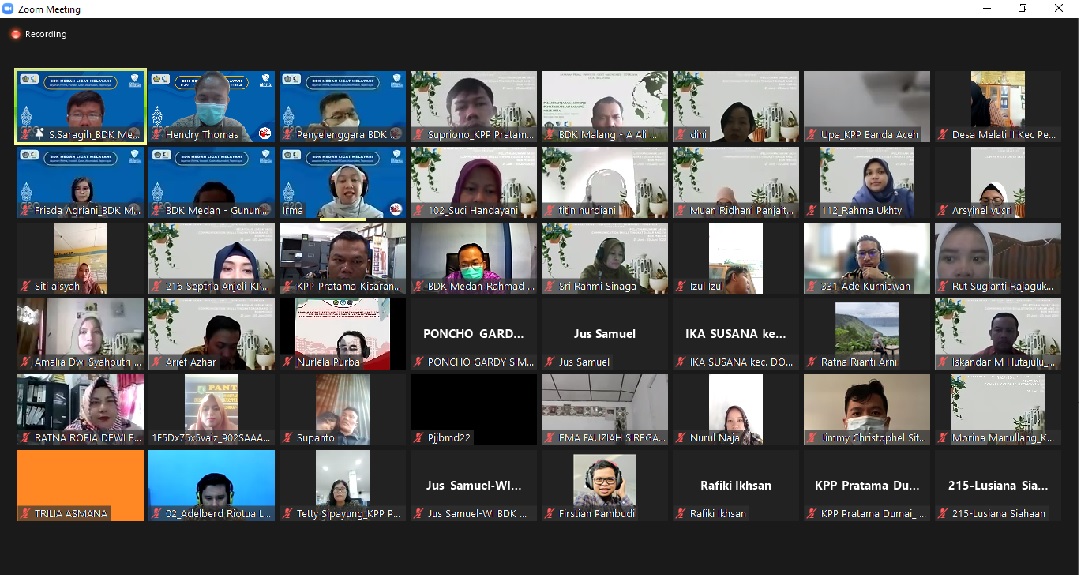Click muted mic icon on TRIUA ASMANA tile

[x=24, y=514]
